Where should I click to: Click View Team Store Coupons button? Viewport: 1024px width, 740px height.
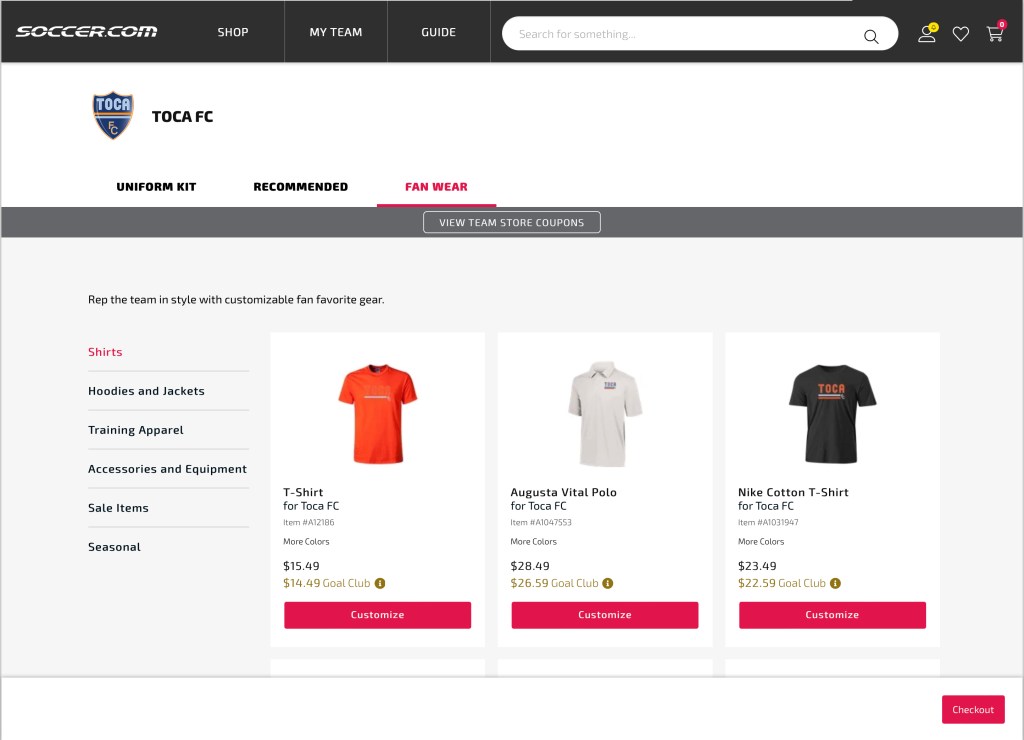[511, 222]
